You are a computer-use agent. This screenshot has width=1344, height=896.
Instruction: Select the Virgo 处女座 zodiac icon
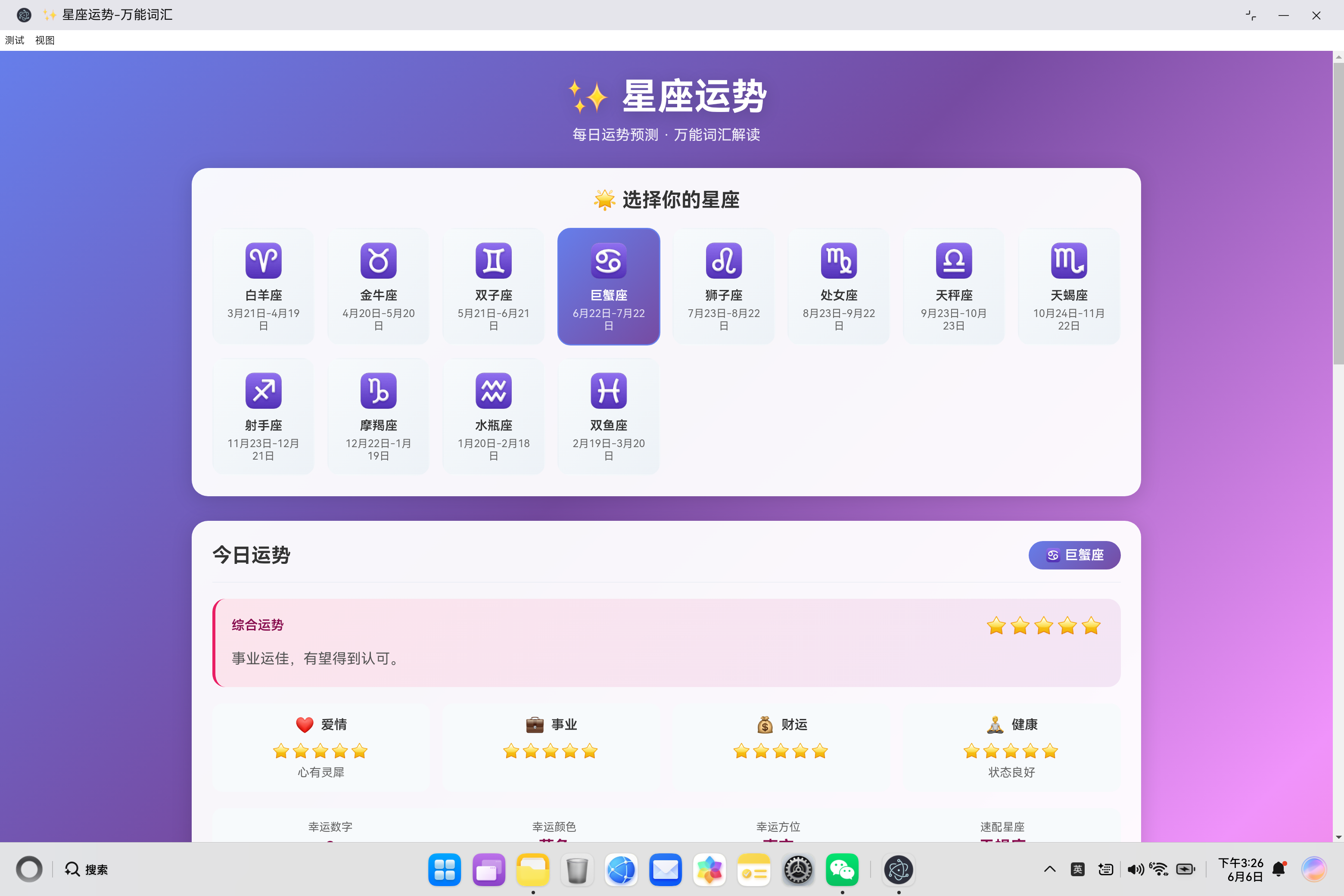pos(839,261)
